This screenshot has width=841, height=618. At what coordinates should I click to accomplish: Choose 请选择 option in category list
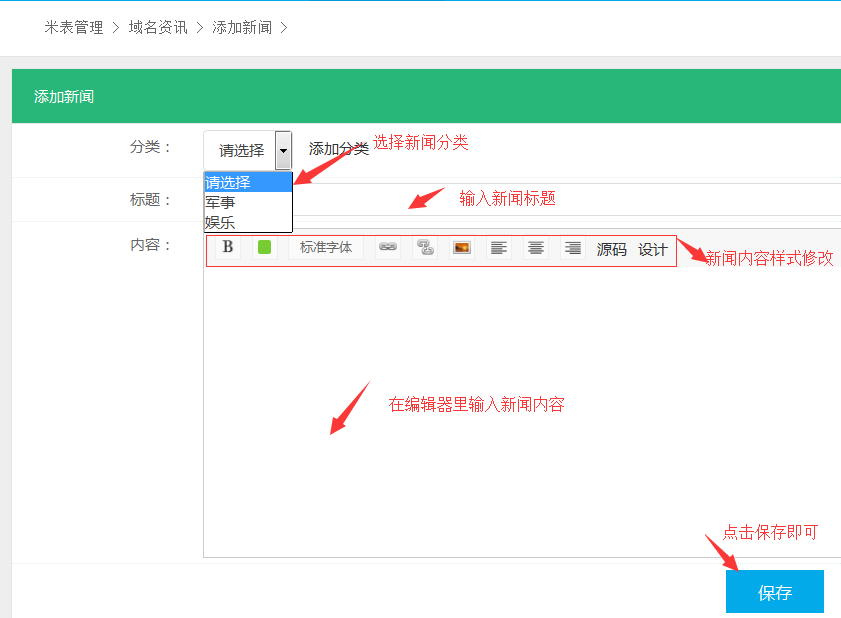click(248, 182)
